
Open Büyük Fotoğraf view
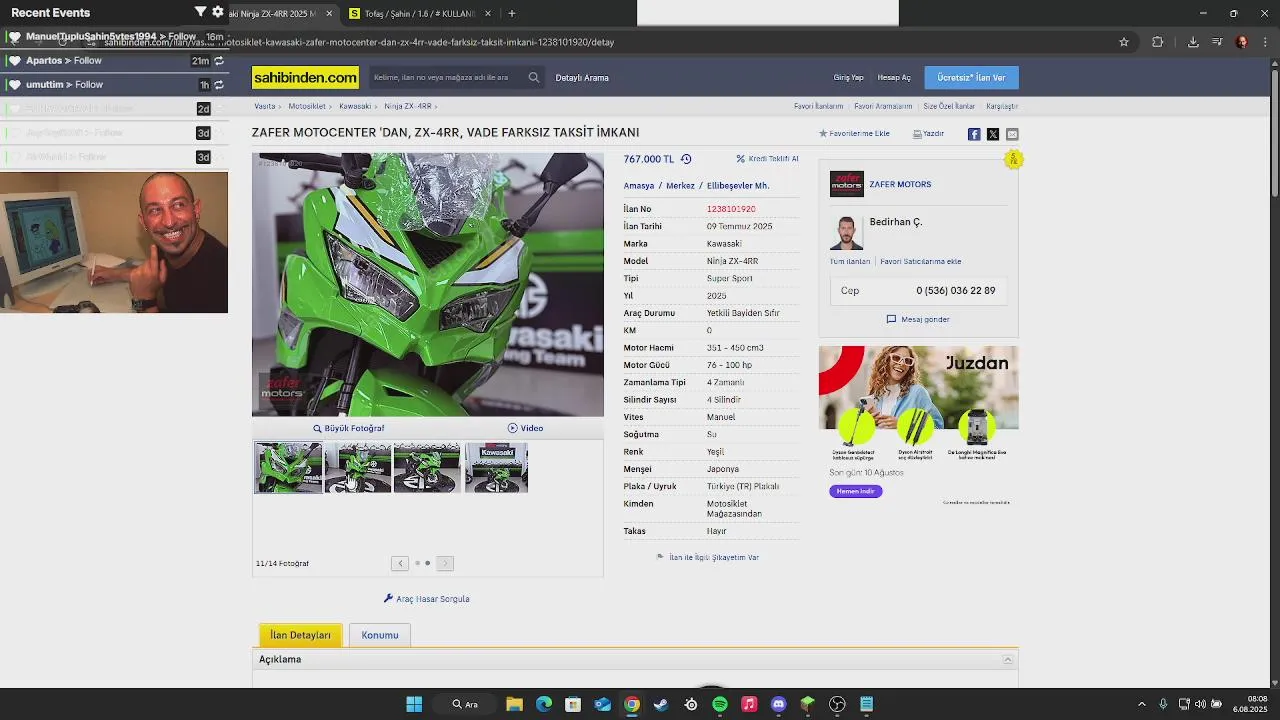(348, 428)
